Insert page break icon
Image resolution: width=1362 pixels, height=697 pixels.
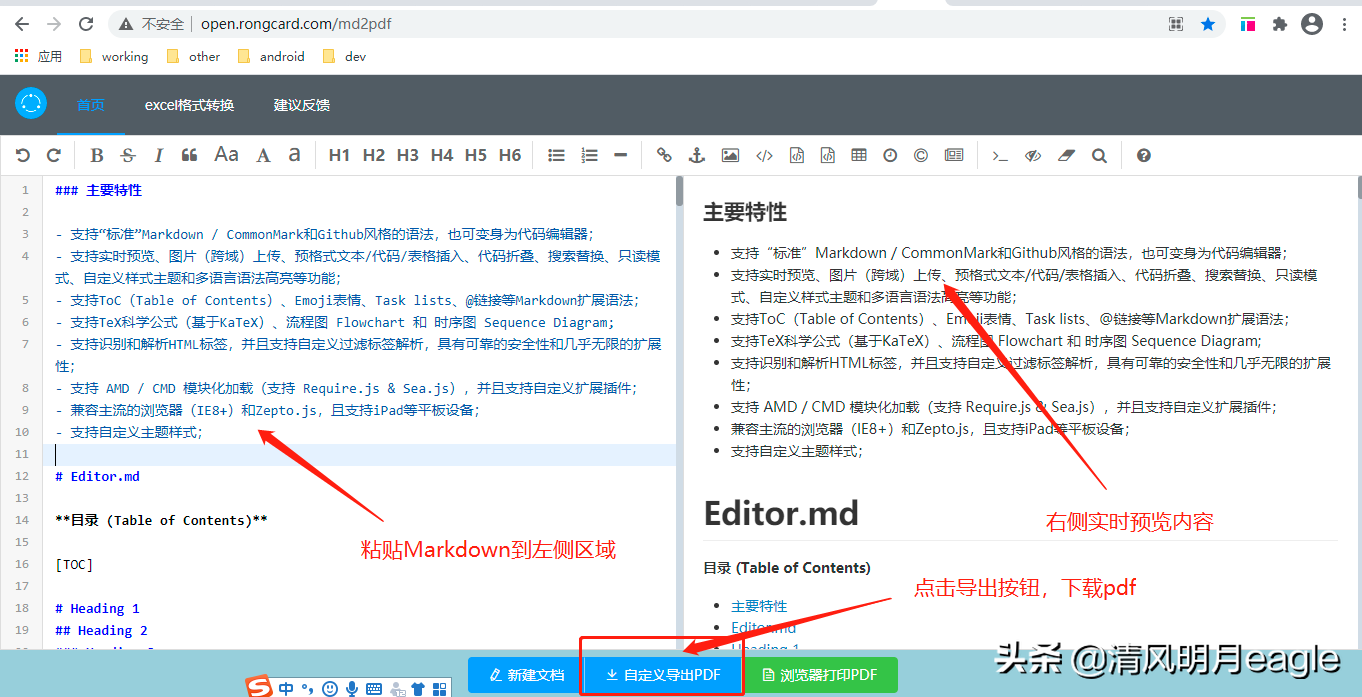954,155
